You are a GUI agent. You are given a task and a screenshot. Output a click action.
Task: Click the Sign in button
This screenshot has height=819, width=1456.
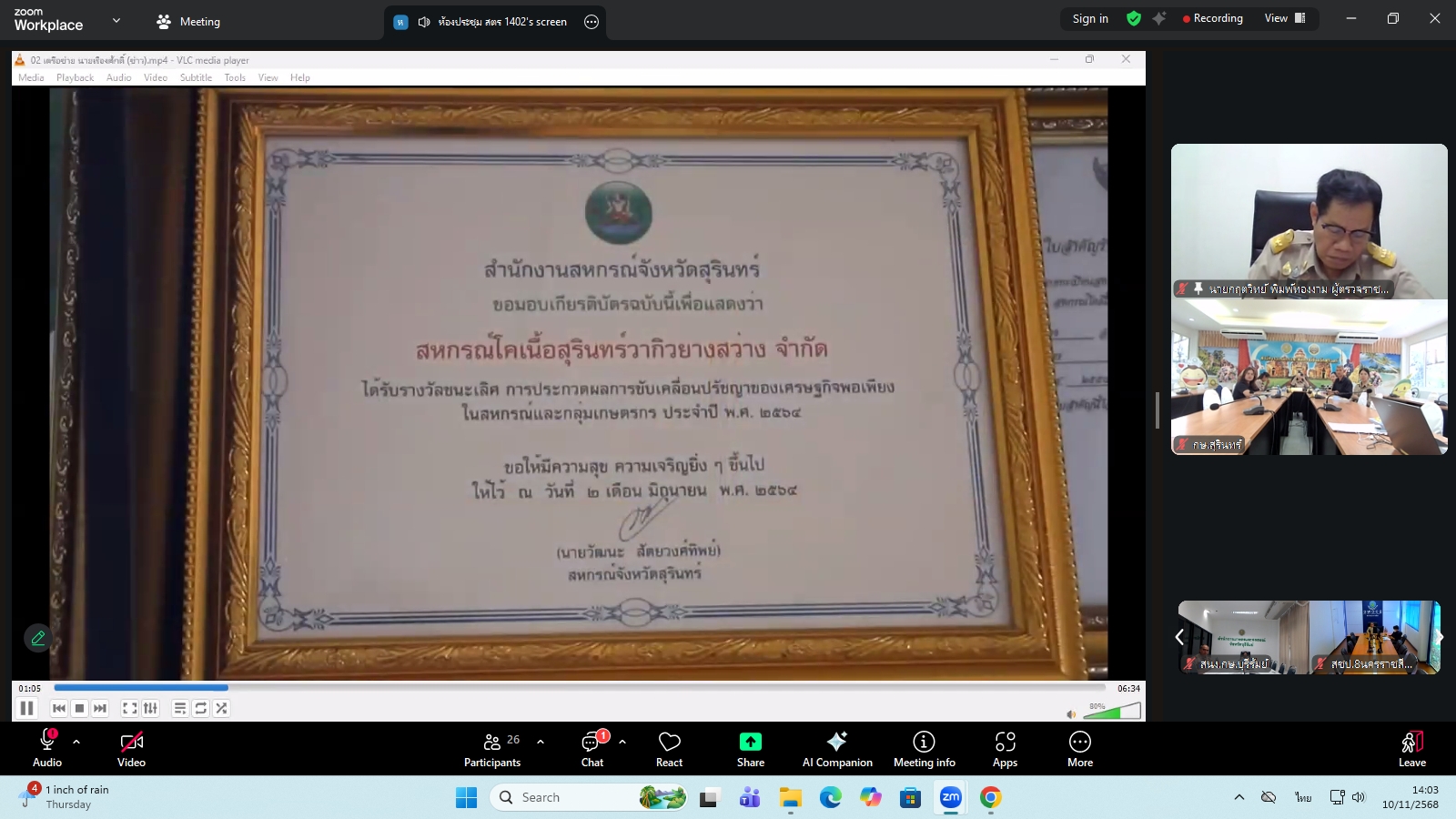(x=1089, y=18)
